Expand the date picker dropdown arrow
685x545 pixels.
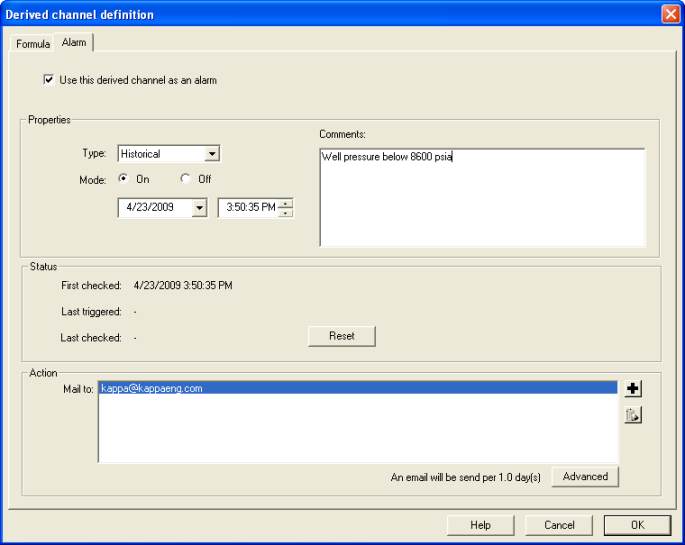click(x=199, y=208)
